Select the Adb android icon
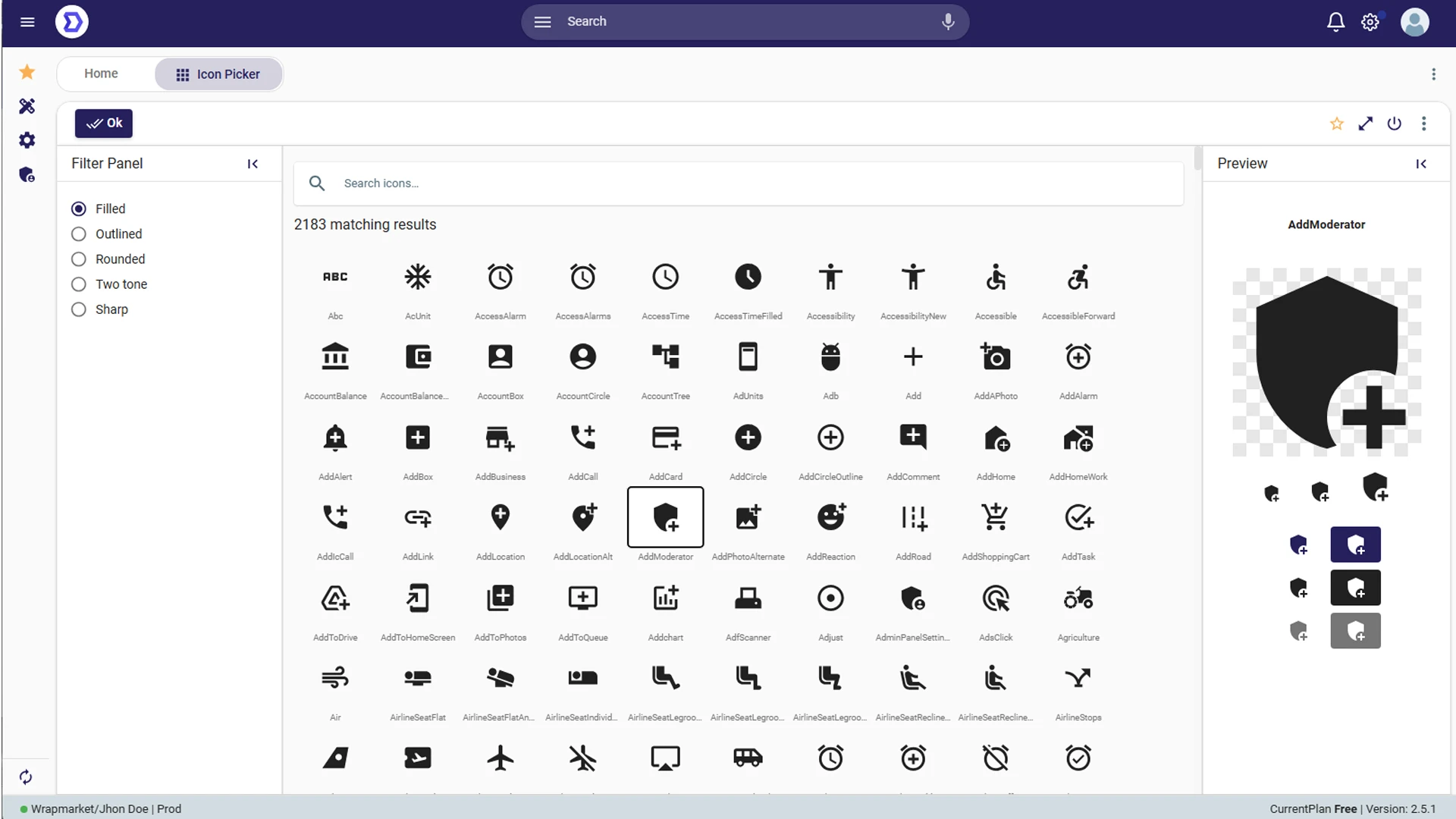The height and width of the screenshot is (819, 1456). pyautogui.click(x=830, y=356)
